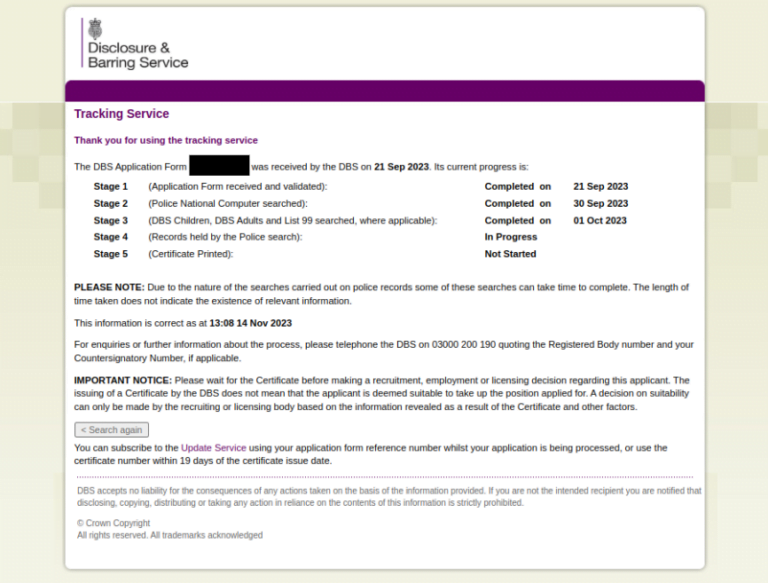Click the 'Stage 5' label

[x=111, y=254]
